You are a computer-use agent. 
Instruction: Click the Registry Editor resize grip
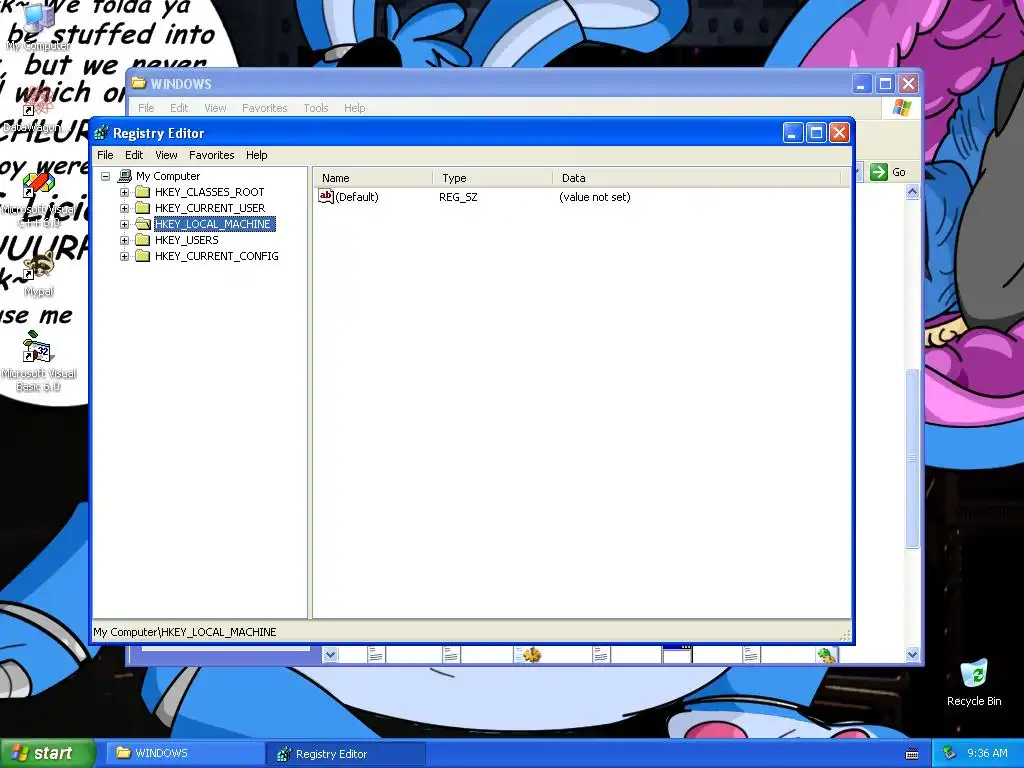tap(845, 635)
